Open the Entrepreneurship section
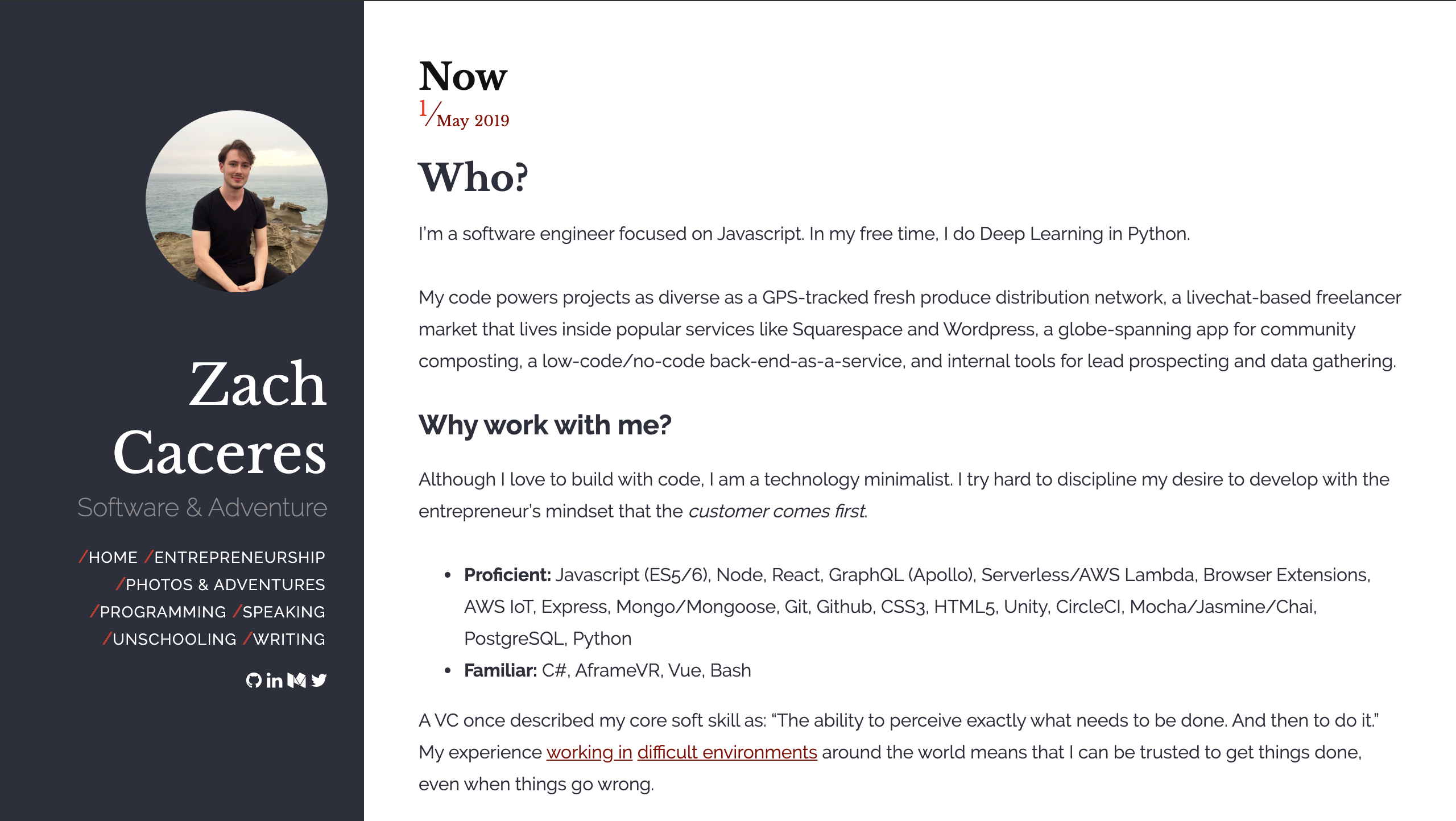1456x821 pixels. 239,557
